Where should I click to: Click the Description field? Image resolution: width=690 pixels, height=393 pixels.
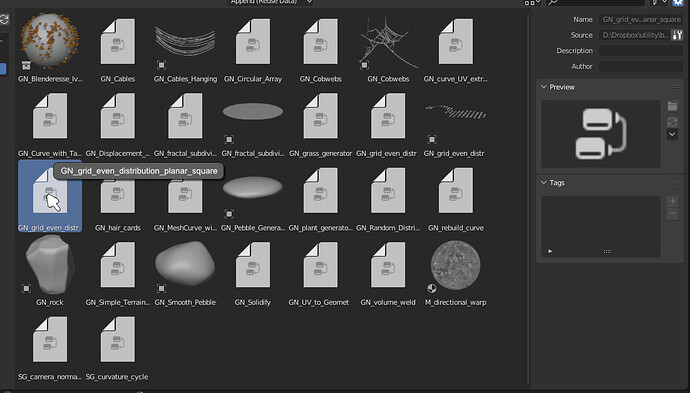641,51
